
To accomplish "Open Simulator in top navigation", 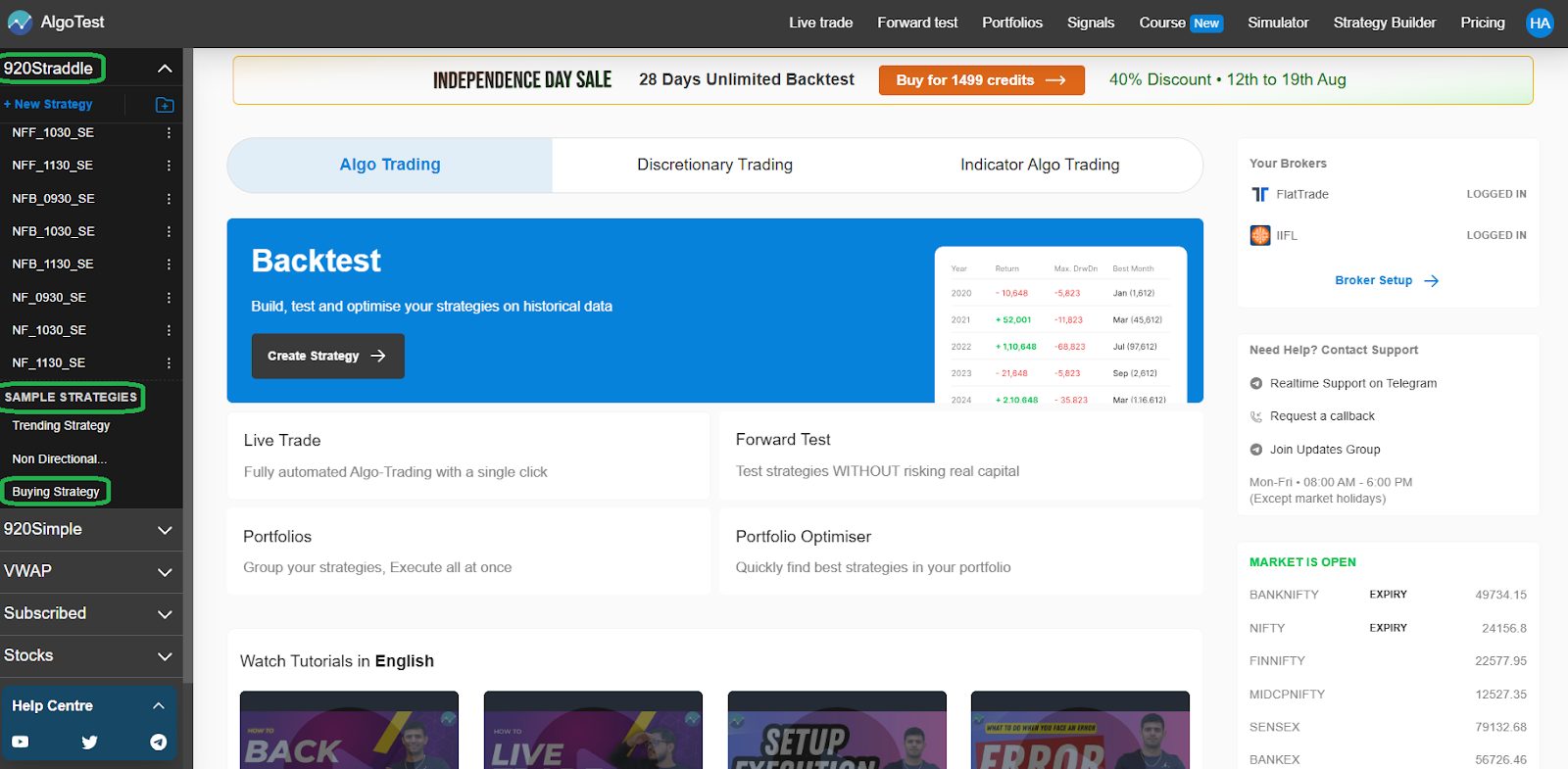I will pyautogui.click(x=1278, y=23).
